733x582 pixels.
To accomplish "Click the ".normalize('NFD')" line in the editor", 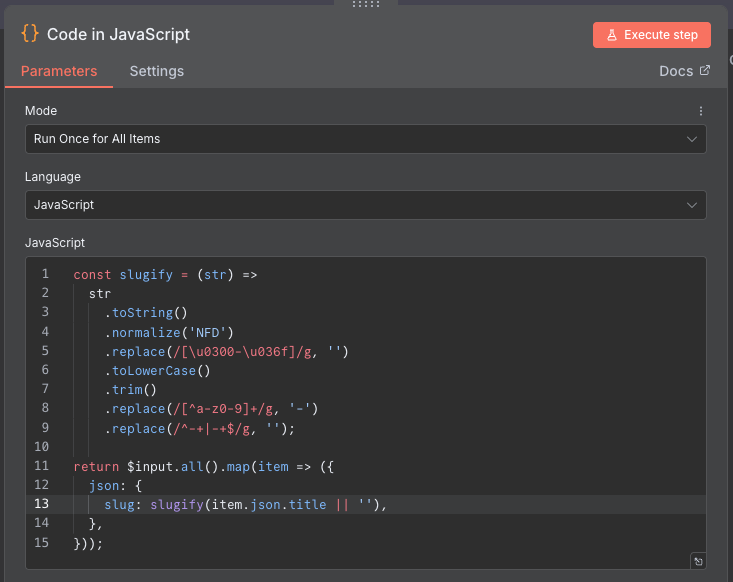I will [169, 332].
